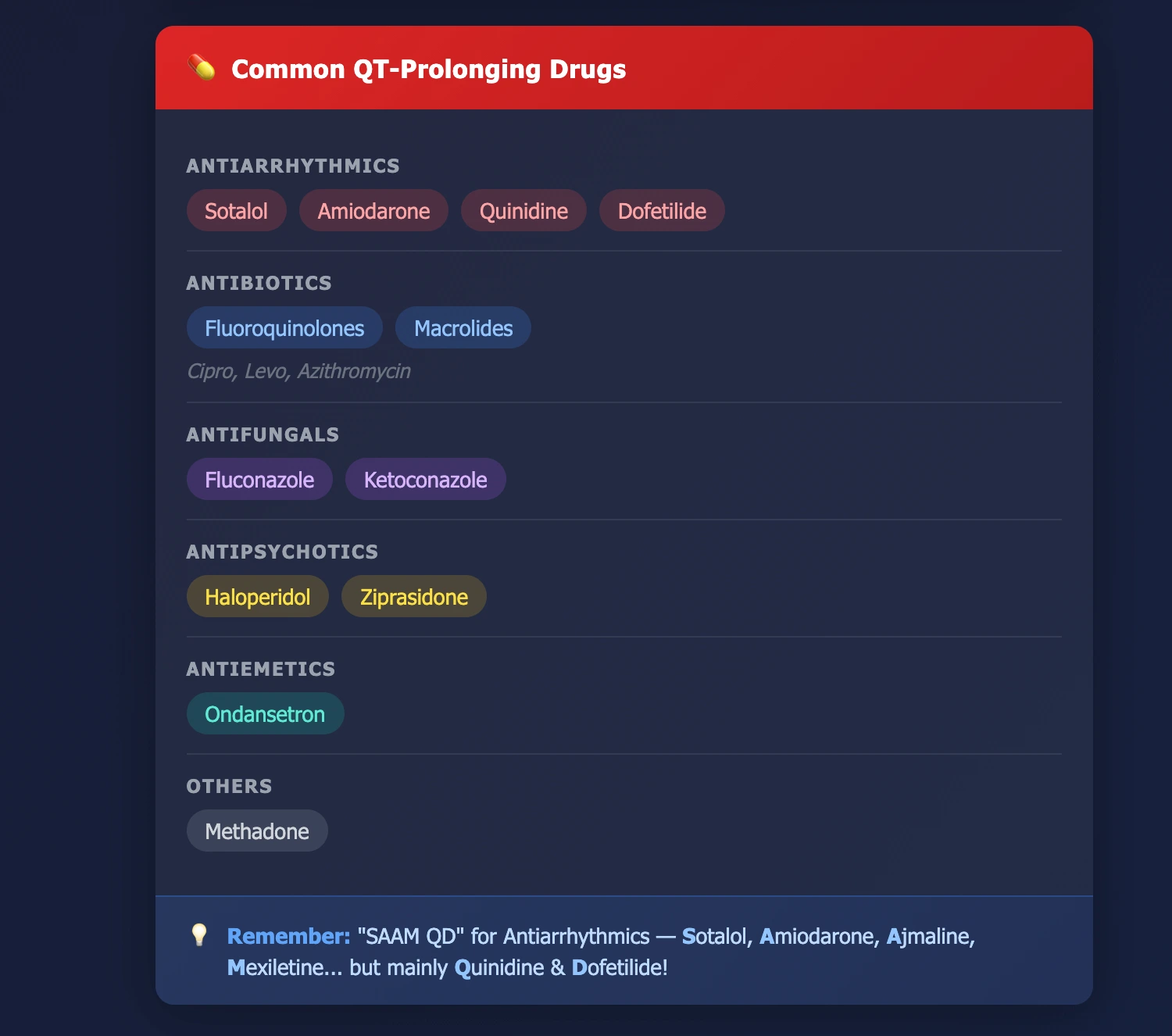This screenshot has width=1172, height=1036.
Task: Click the Ziprasidone tag
Action: 413,597
